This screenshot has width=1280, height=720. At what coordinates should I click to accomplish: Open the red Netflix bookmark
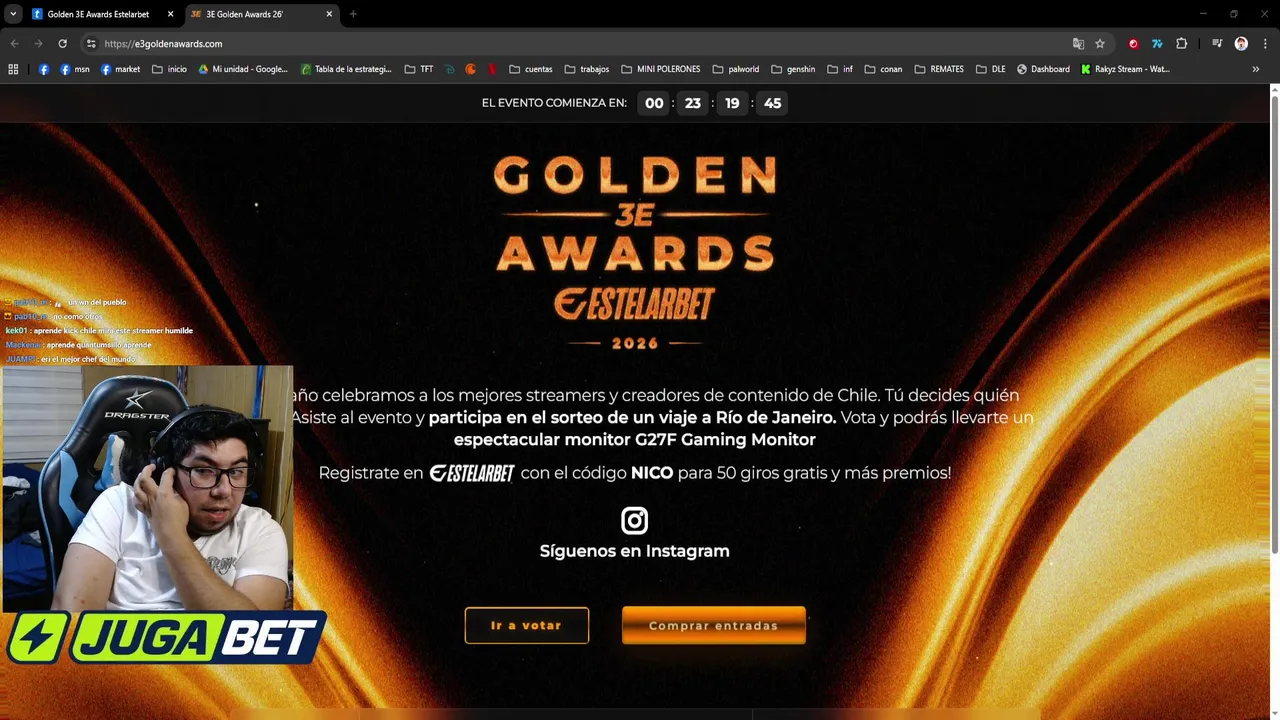(x=493, y=69)
